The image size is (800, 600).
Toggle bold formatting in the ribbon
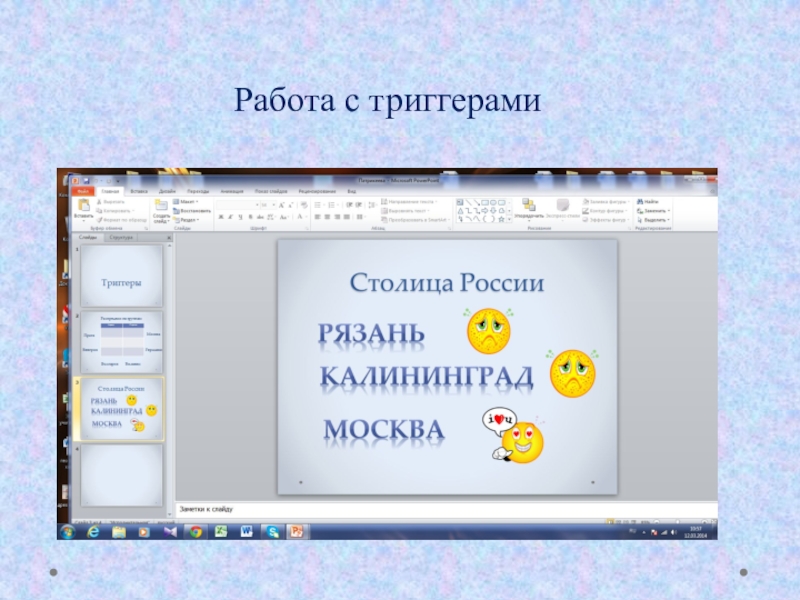220,216
